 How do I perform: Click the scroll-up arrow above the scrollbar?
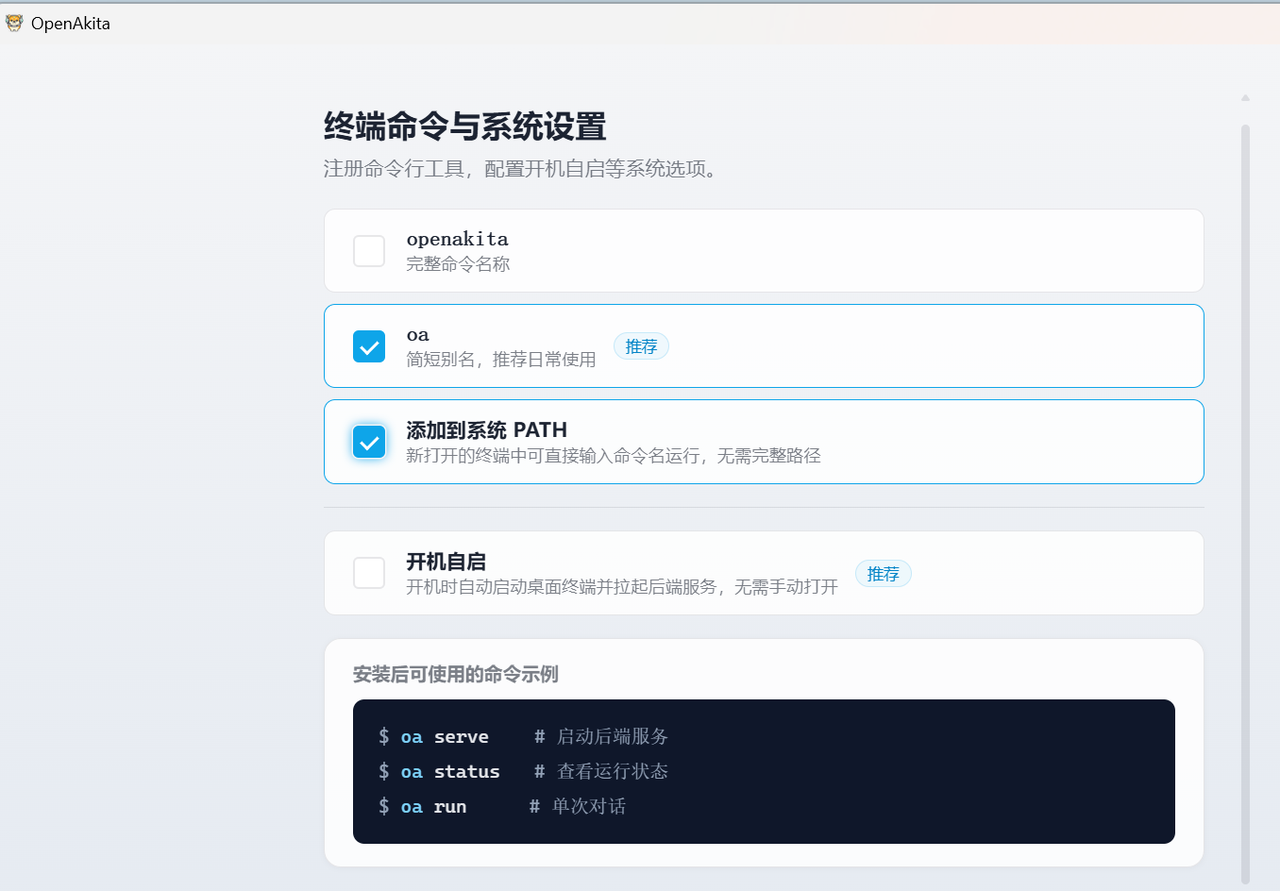(x=1245, y=97)
